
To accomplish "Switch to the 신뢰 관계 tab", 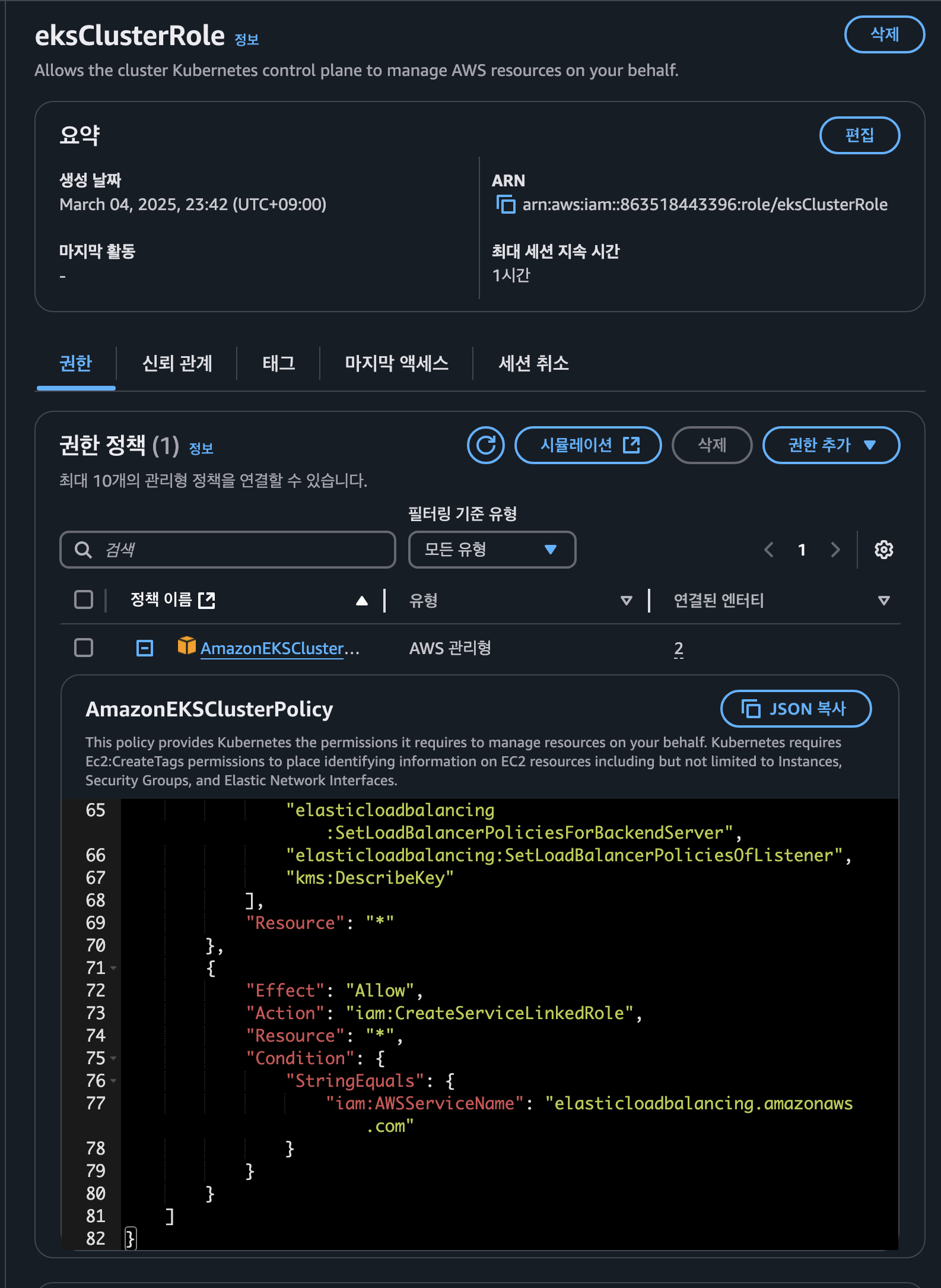I will click(177, 363).
